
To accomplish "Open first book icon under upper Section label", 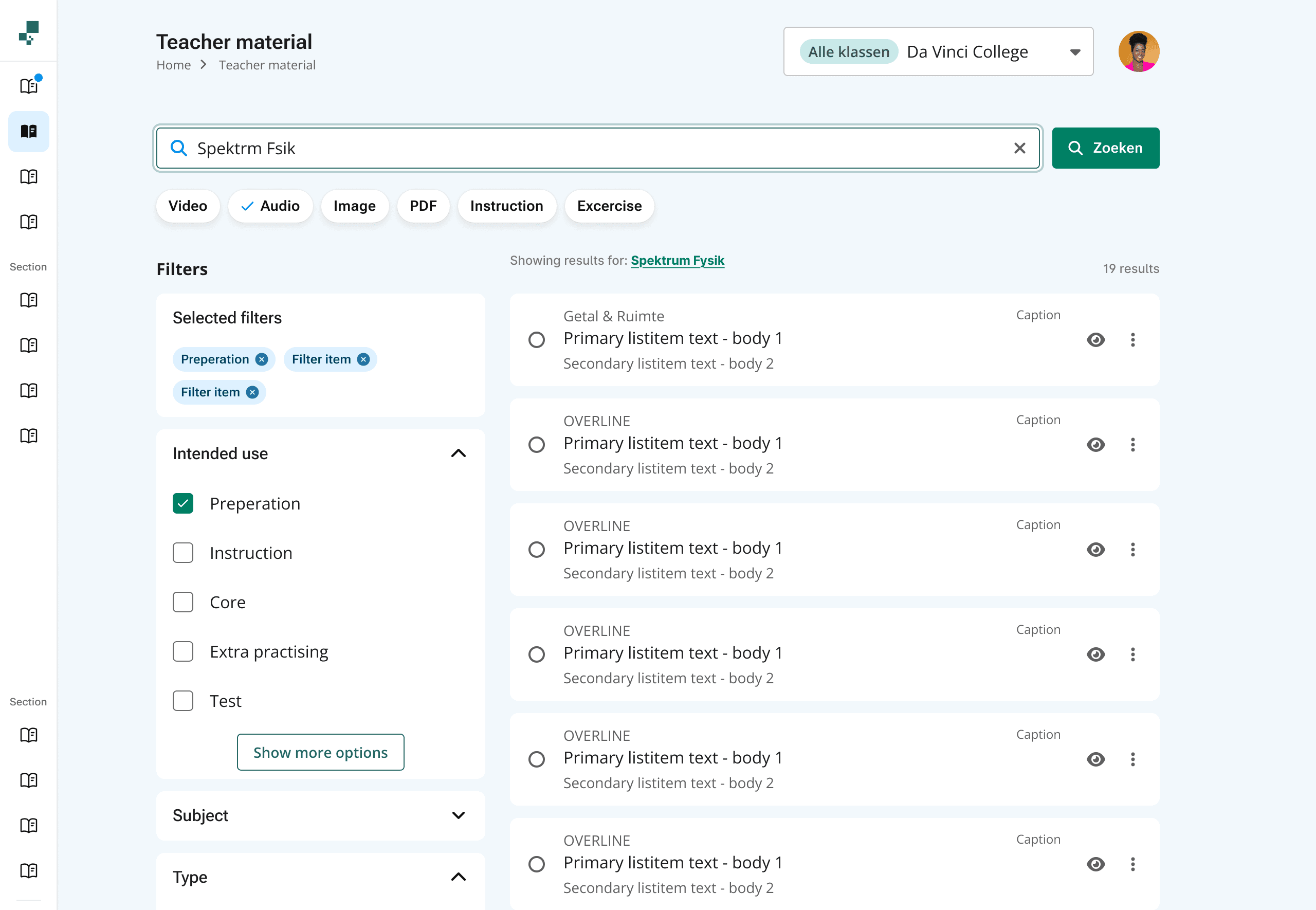I will (28, 300).
